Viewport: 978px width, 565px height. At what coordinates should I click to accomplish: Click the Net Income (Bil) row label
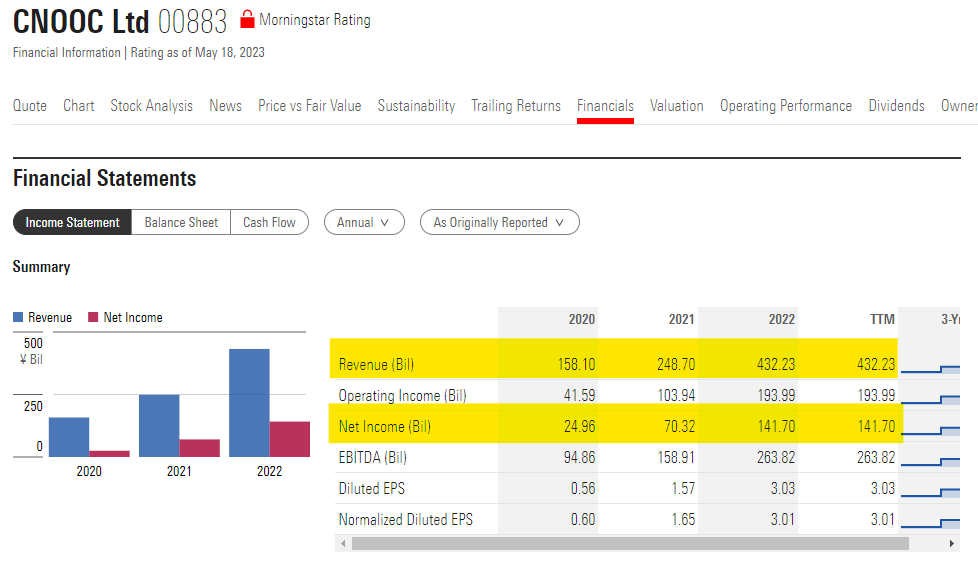pyautogui.click(x=385, y=427)
